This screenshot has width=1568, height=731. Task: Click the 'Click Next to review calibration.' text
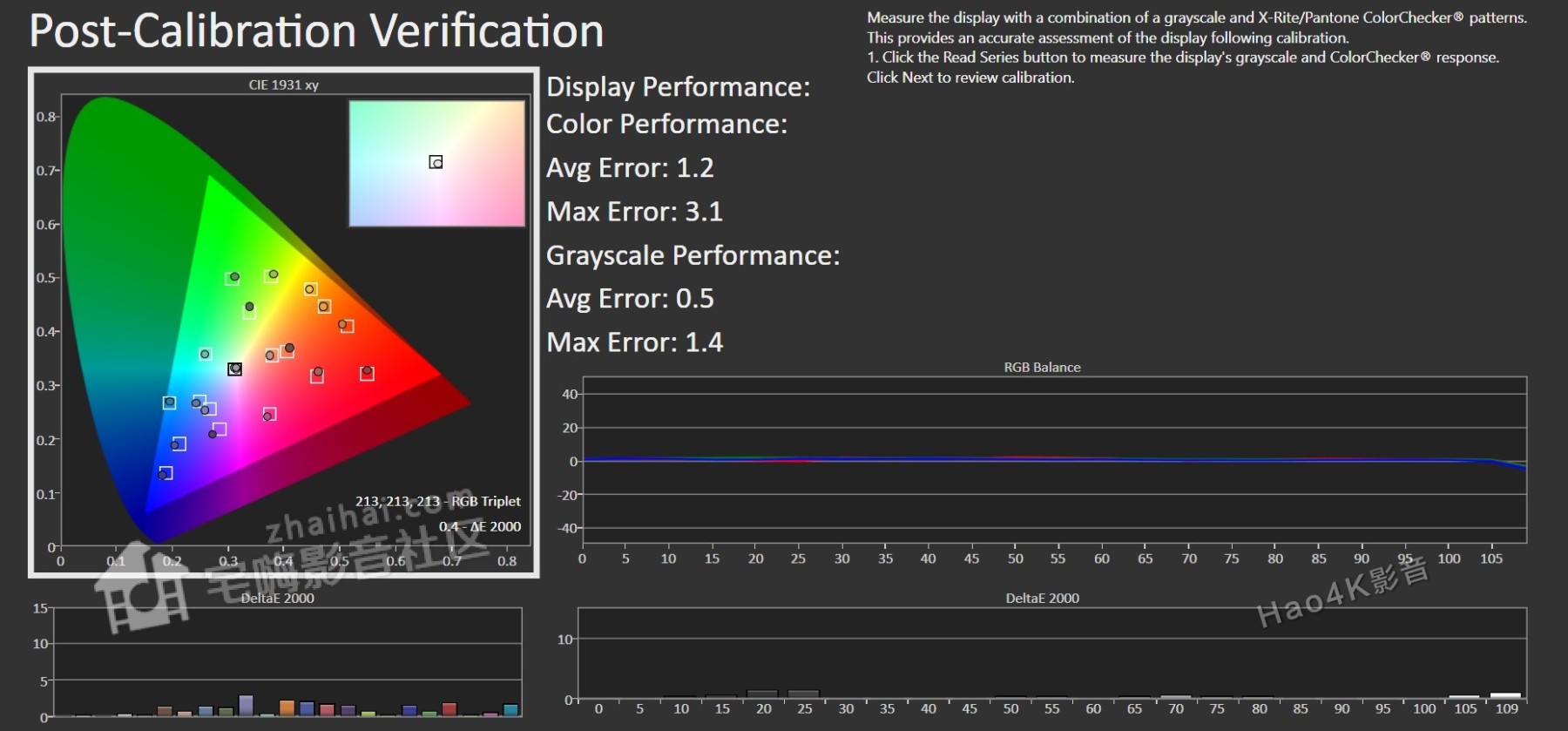970,78
